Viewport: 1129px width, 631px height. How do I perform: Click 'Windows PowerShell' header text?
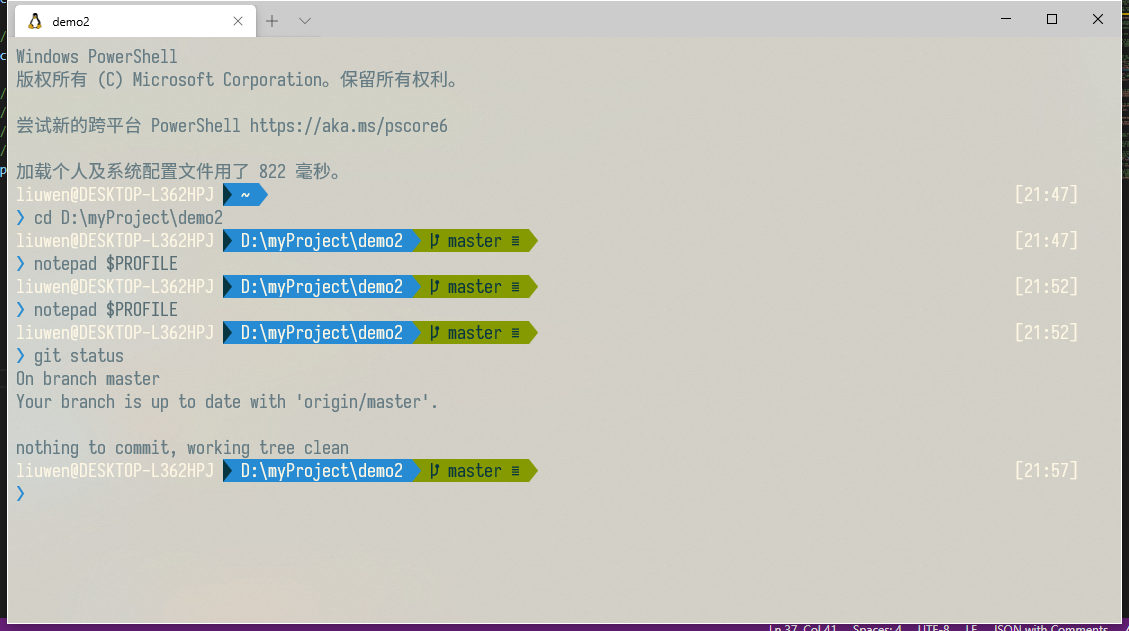(x=96, y=57)
